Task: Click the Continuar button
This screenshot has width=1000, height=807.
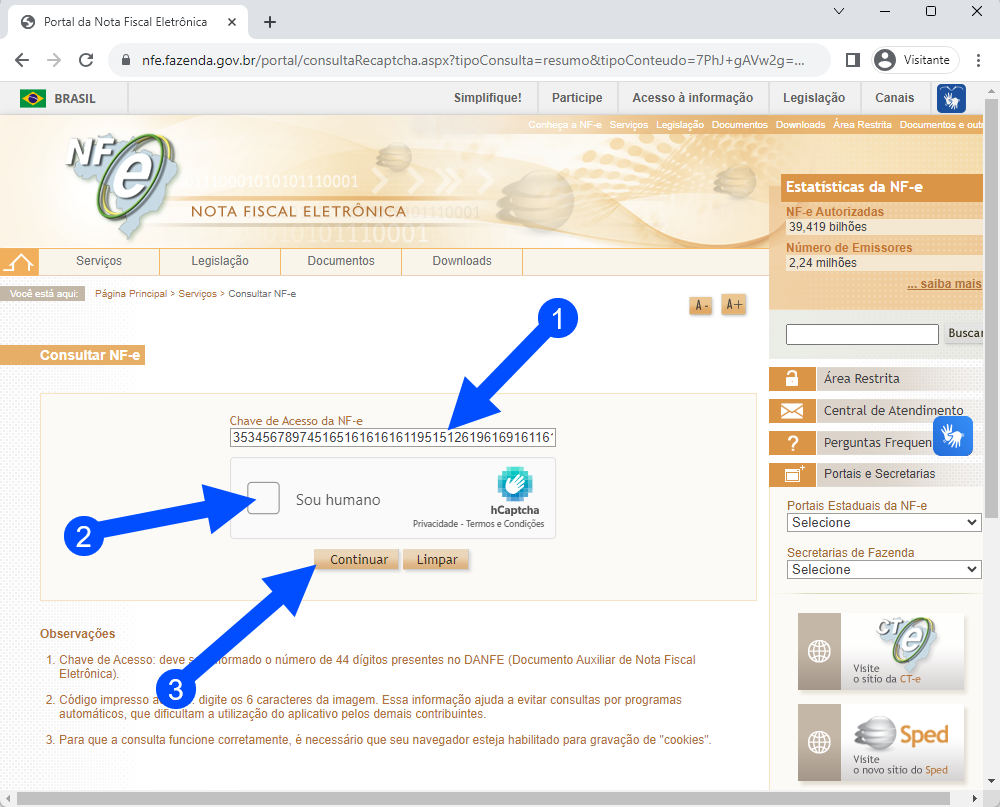Action: coord(357,559)
